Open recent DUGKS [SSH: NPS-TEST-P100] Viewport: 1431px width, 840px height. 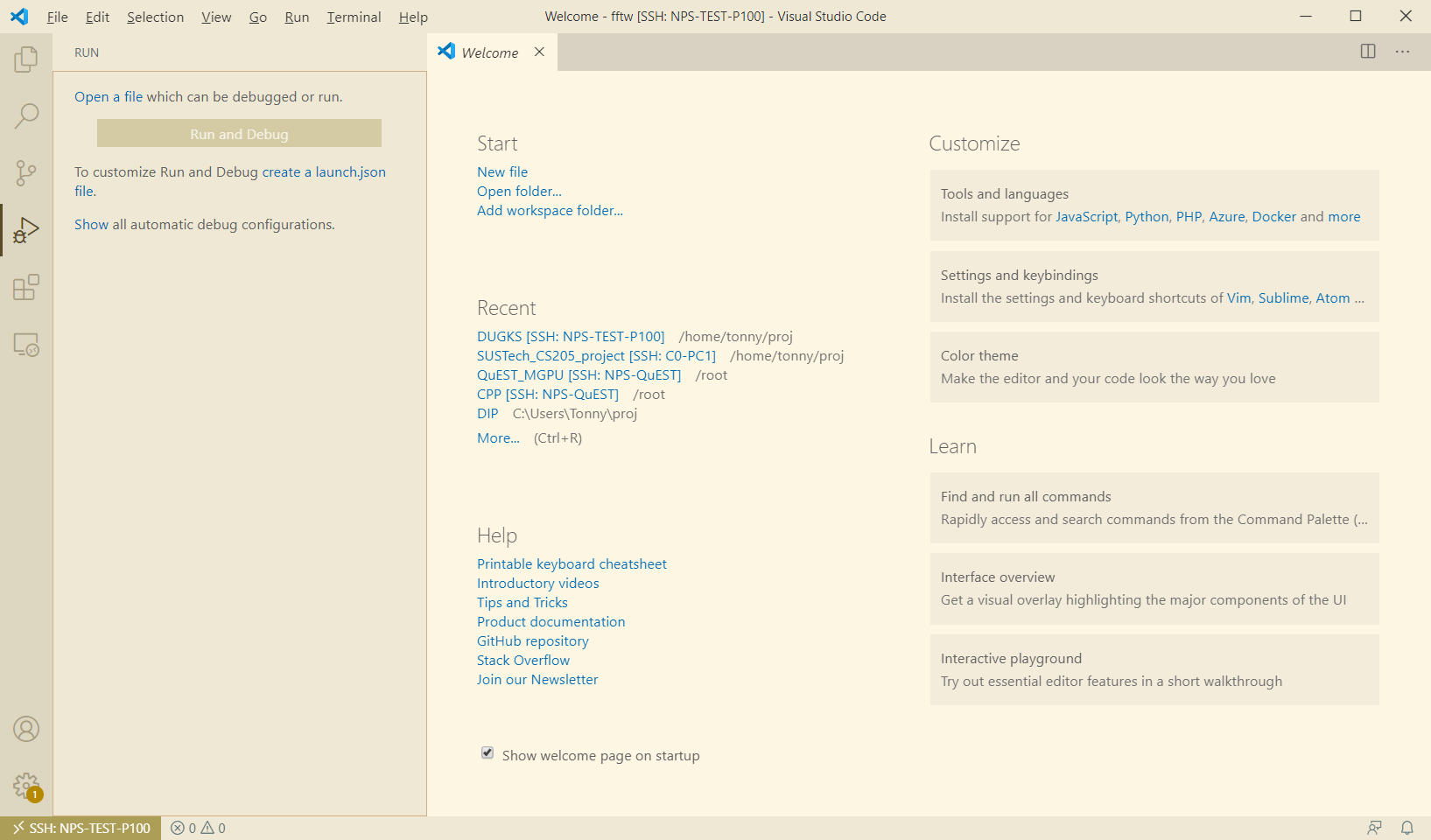click(571, 336)
